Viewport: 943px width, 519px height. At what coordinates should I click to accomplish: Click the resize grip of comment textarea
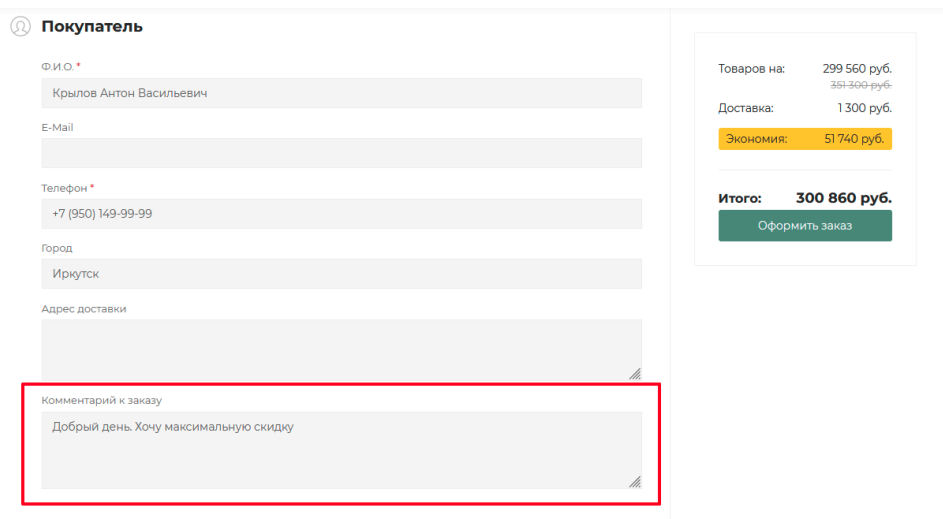[x=635, y=482]
